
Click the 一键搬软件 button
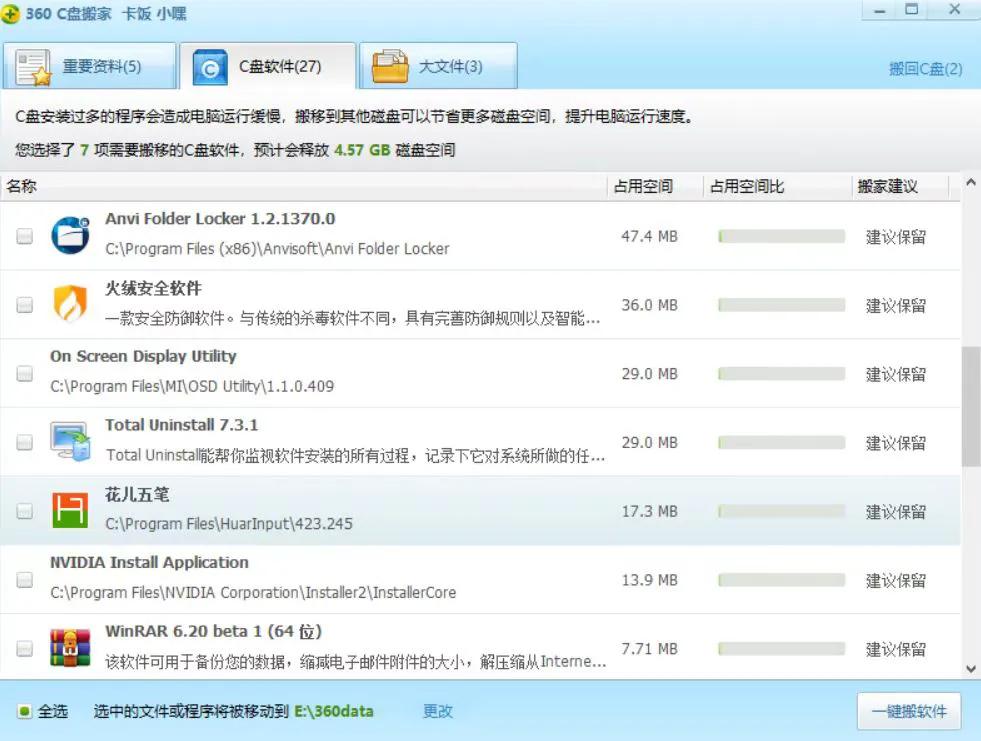(908, 711)
